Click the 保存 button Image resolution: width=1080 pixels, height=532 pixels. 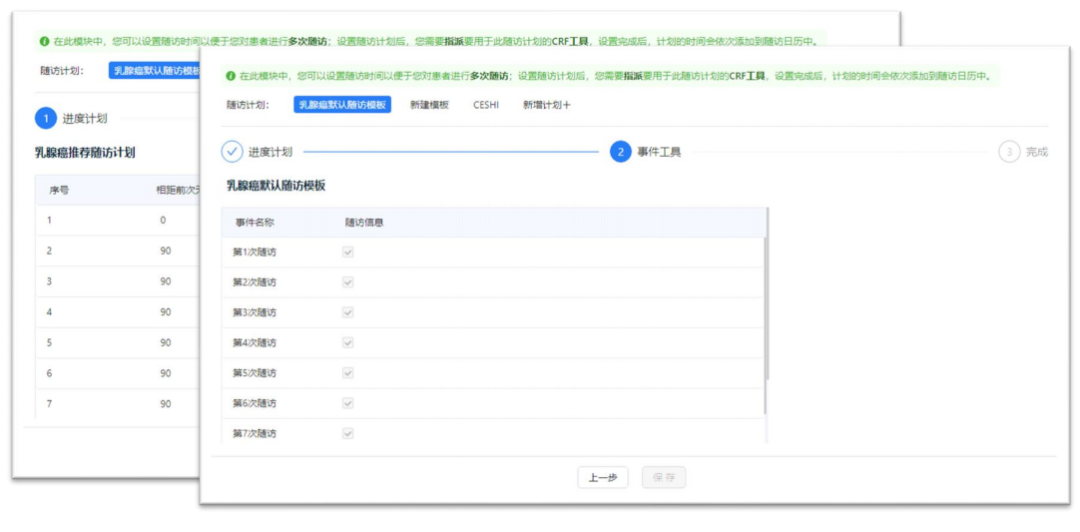click(x=663, y=478)
